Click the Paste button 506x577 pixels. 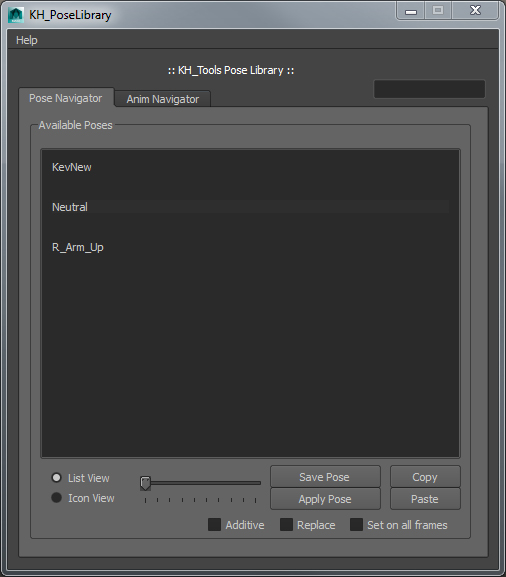425,499
